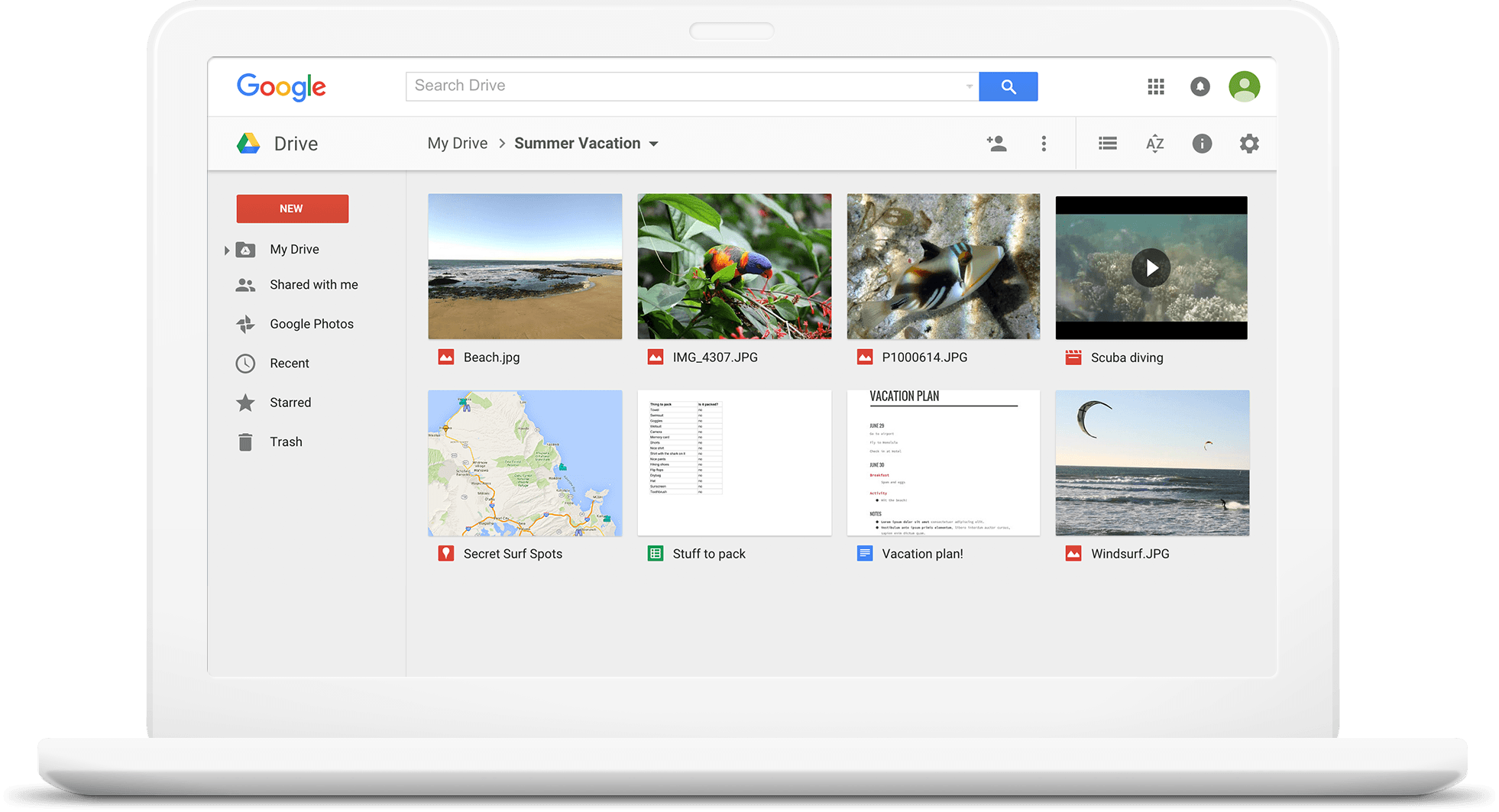Play the Scuba diving video
This screenshot has height=812, width=1499.
1151,267
